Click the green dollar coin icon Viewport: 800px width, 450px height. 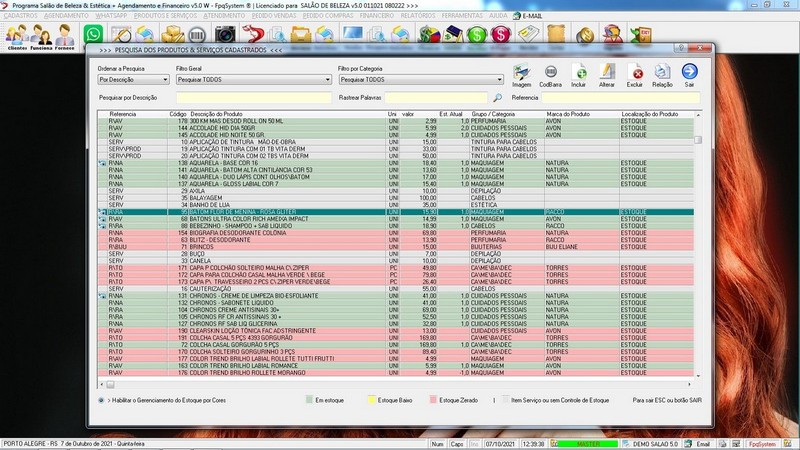(477, 34)
